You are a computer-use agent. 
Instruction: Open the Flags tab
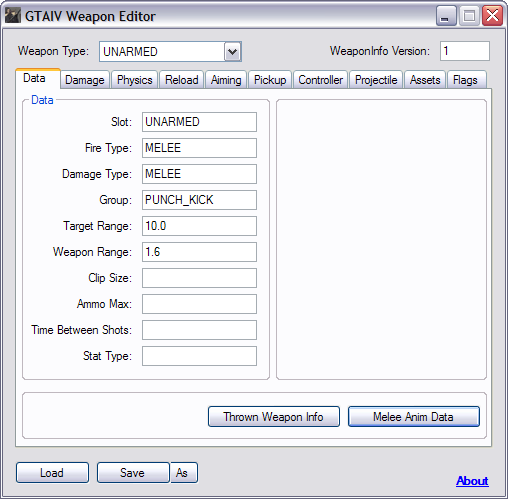tap(465, 80)
